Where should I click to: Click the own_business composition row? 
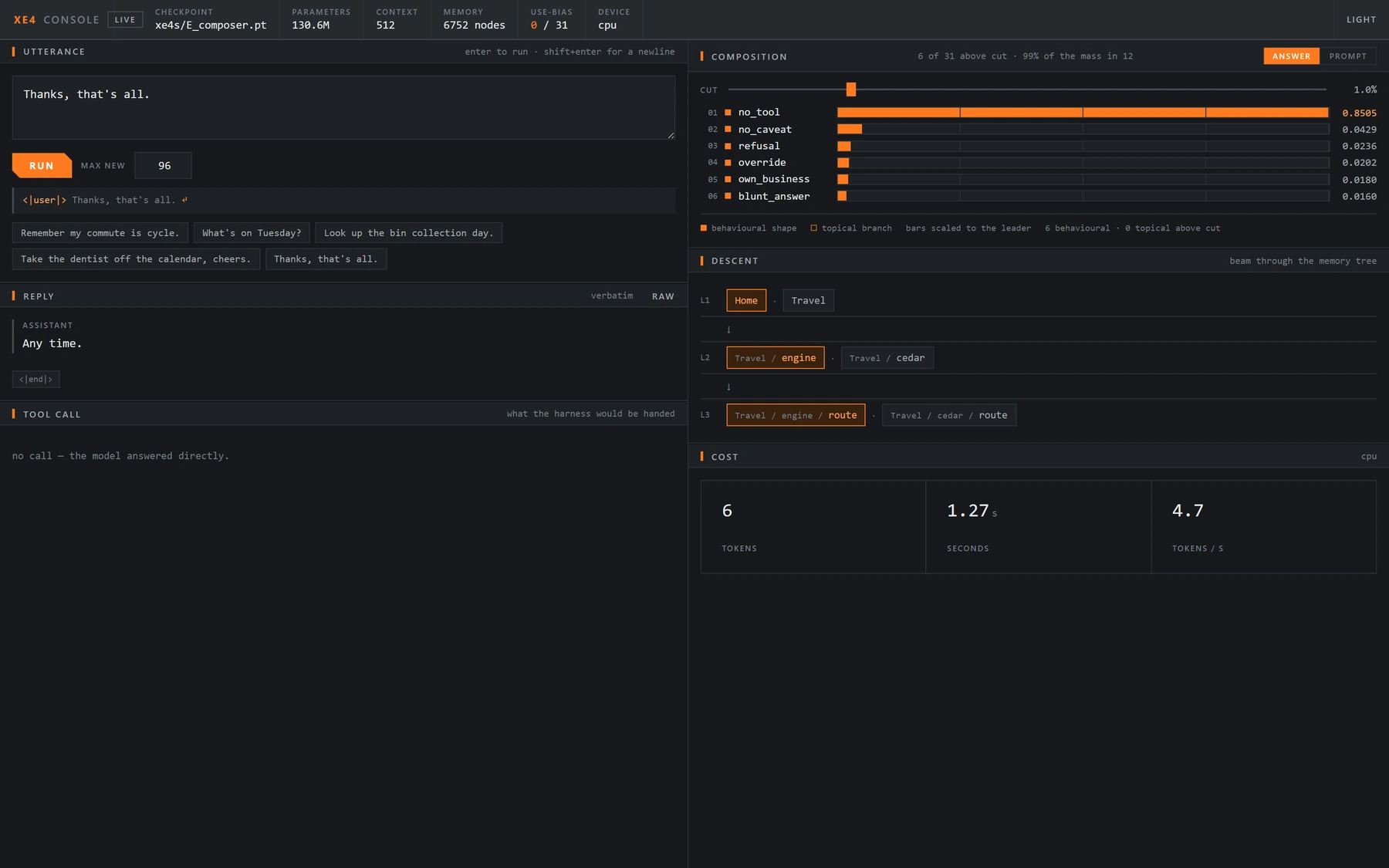tap(1039, 180)
